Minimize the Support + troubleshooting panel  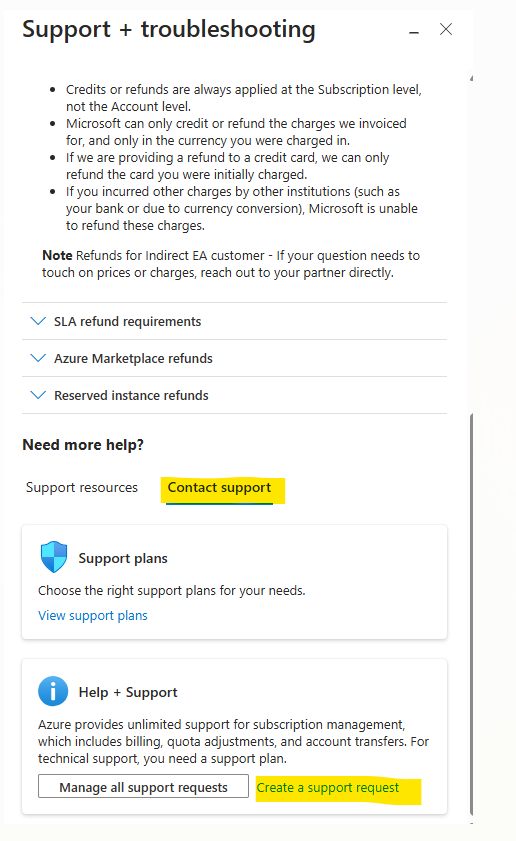point(414,32)
